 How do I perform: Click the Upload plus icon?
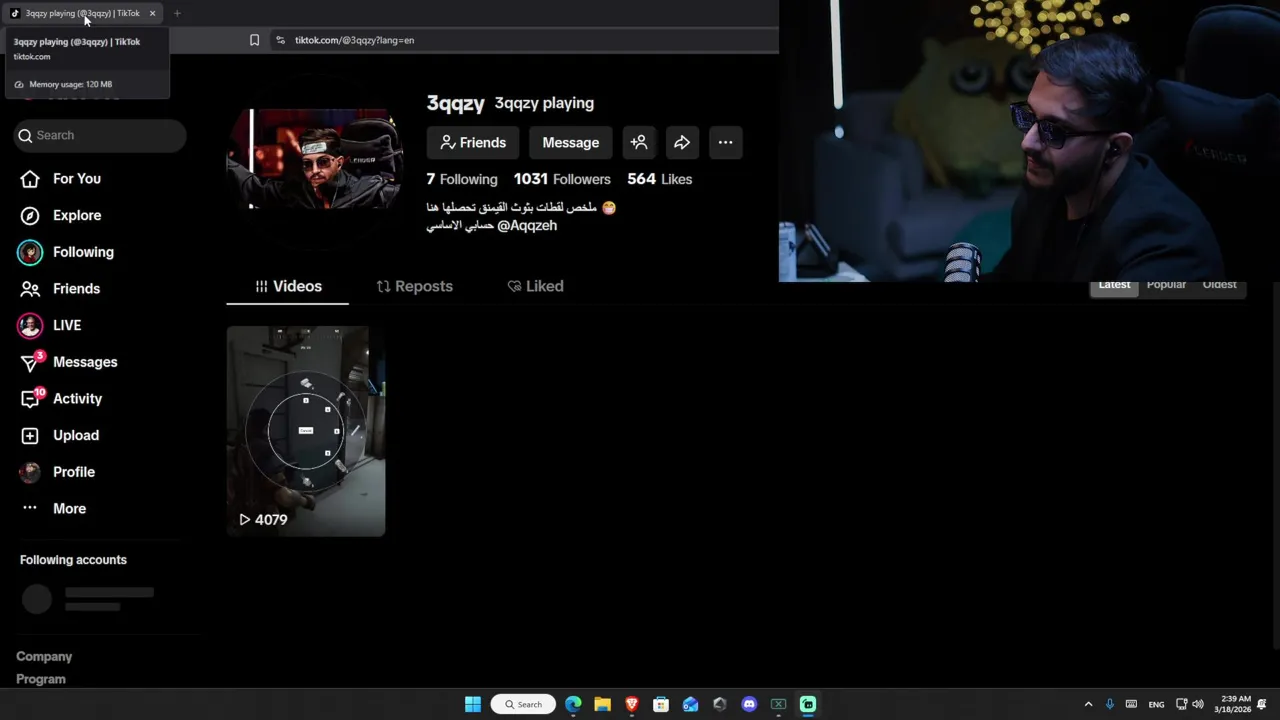click(x=30, y=436)
